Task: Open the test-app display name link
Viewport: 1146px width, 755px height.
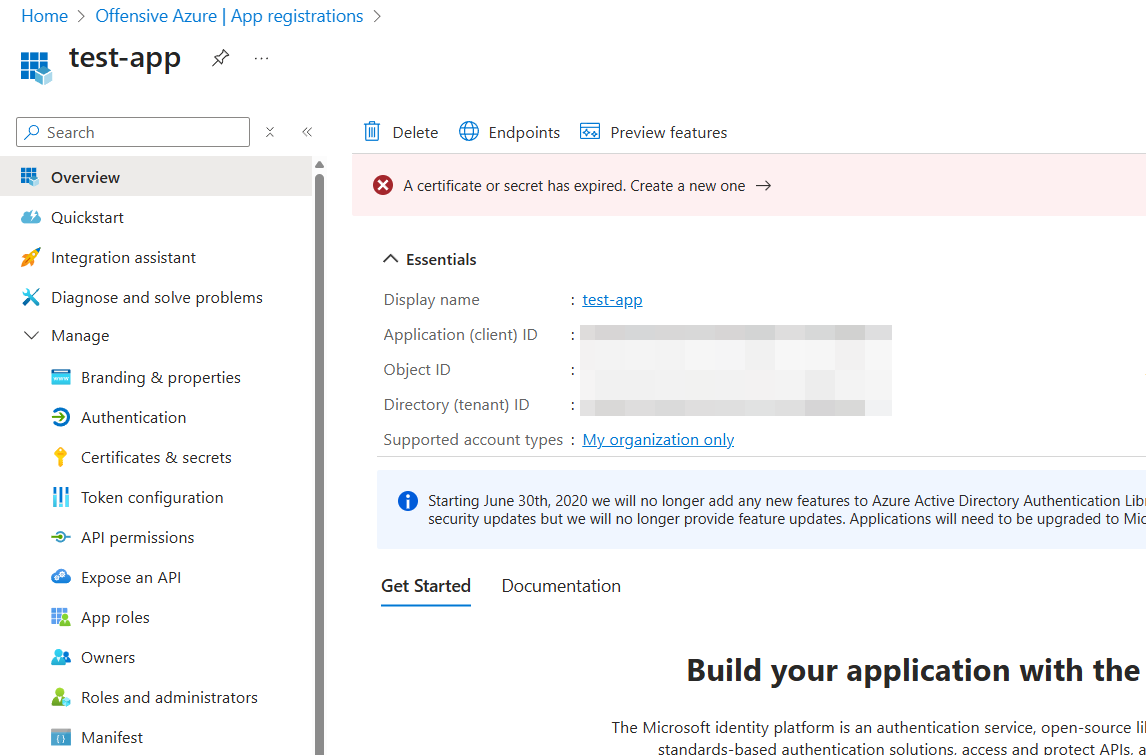Action: coord(612,300)
